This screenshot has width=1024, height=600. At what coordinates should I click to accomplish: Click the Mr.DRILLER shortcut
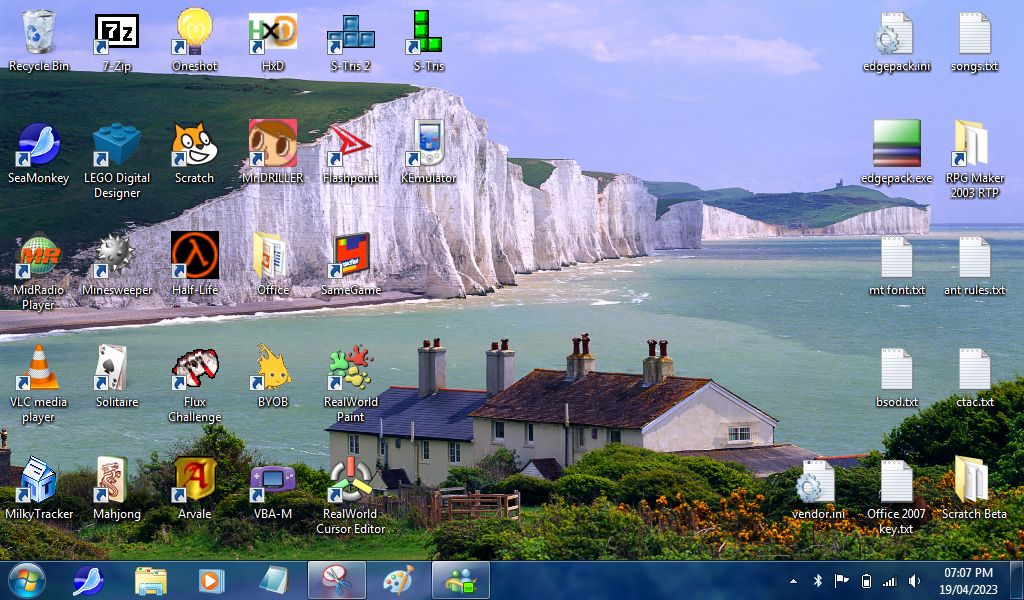272,144
